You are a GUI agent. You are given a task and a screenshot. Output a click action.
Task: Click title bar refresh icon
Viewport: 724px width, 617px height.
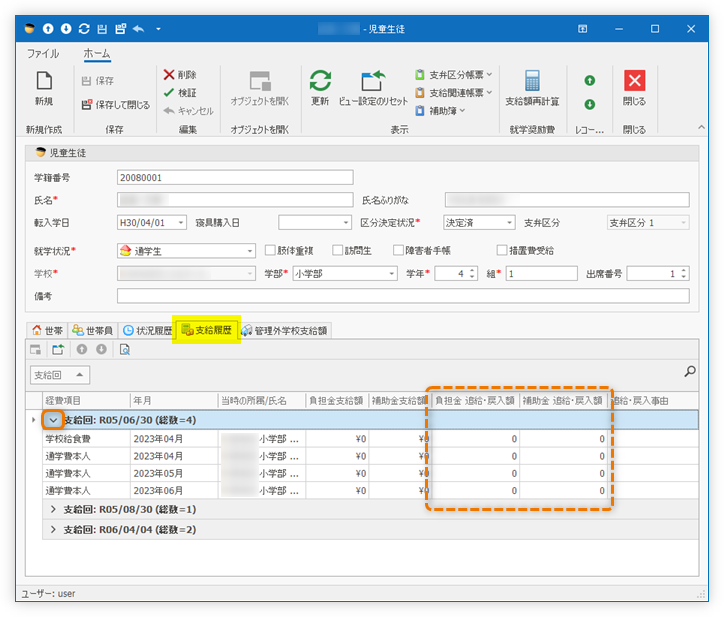84,29
